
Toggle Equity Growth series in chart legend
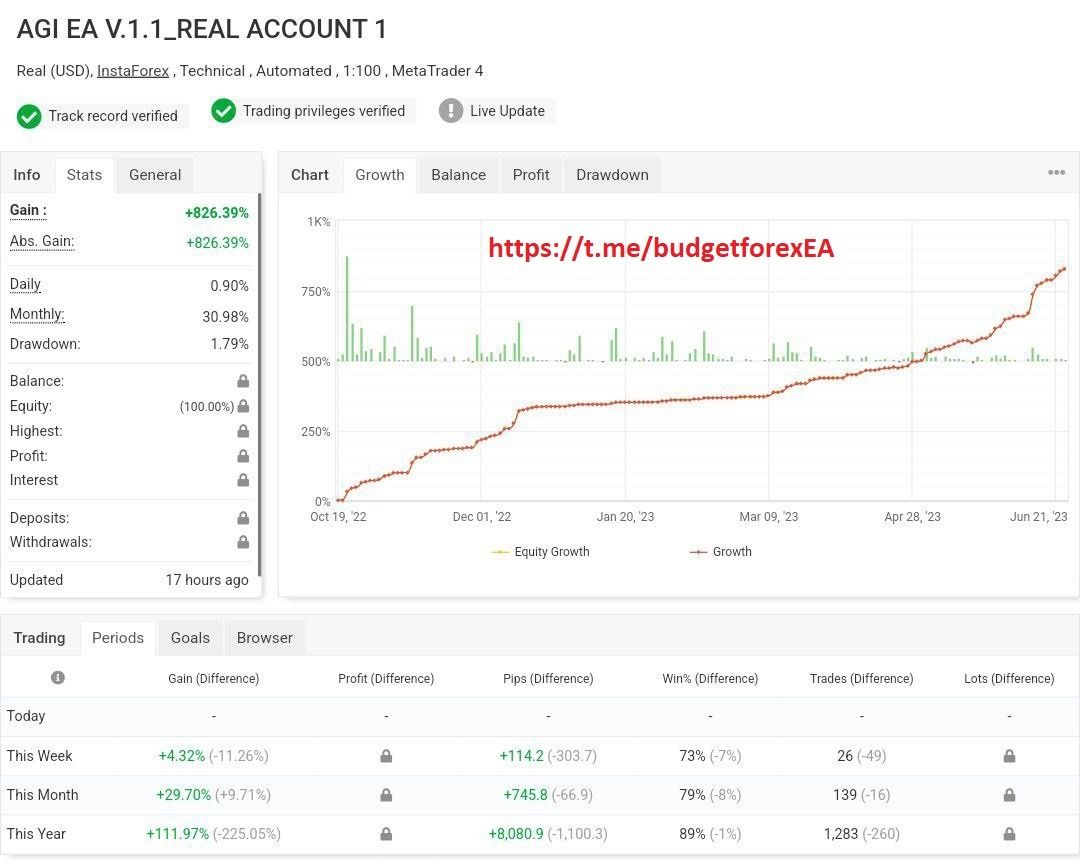541,552
